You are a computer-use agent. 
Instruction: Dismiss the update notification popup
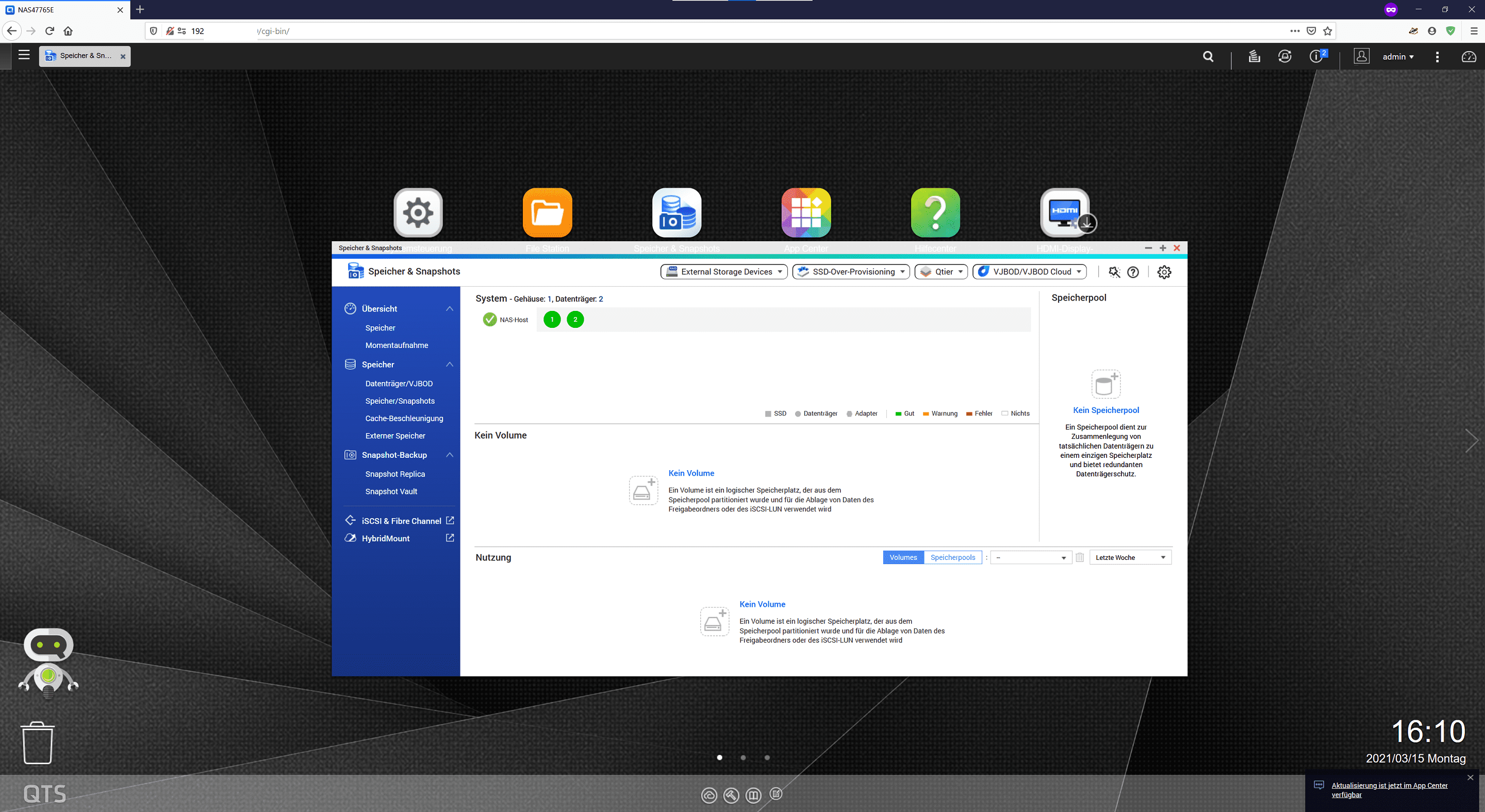point(1471,777)
